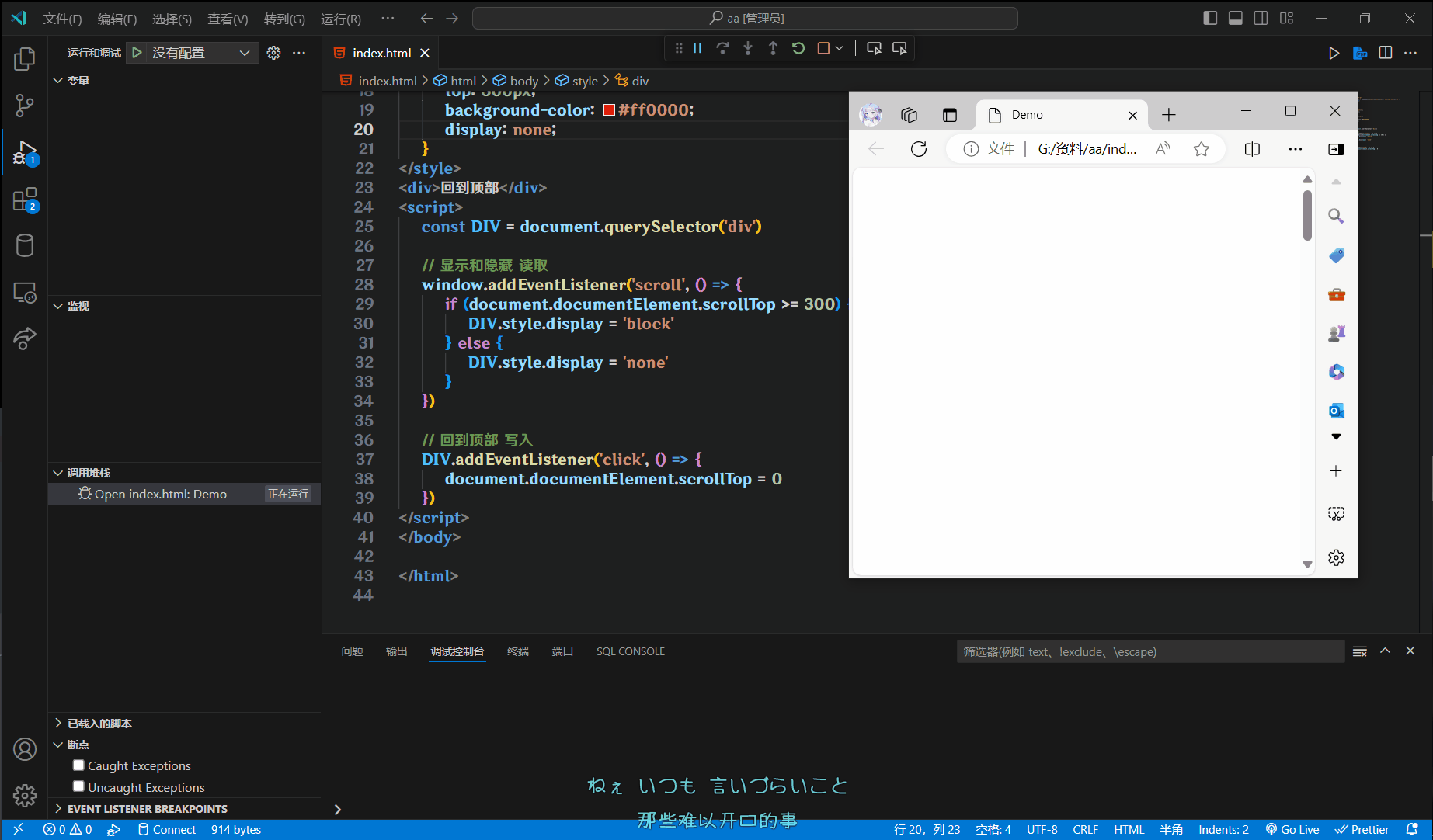The image size is (1433, 840).
Task: Click the Prettier status bar item
Action: [1362, 829]
